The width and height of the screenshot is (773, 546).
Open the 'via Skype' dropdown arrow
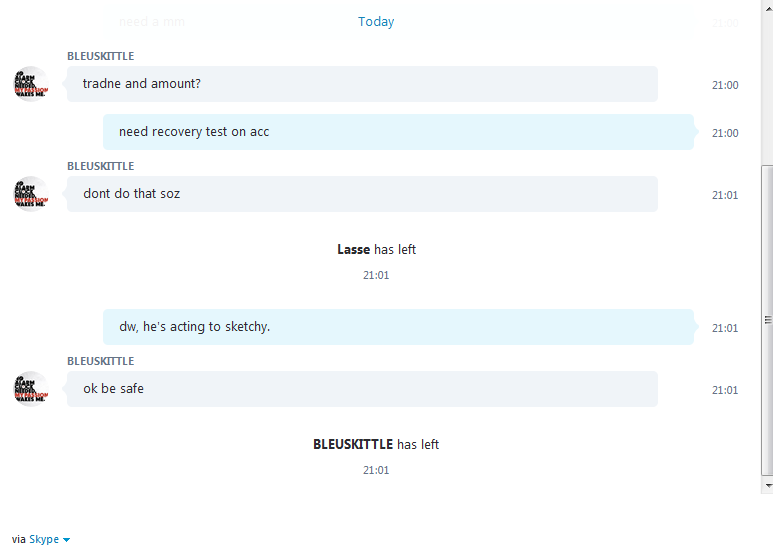[x=67, y=540]
